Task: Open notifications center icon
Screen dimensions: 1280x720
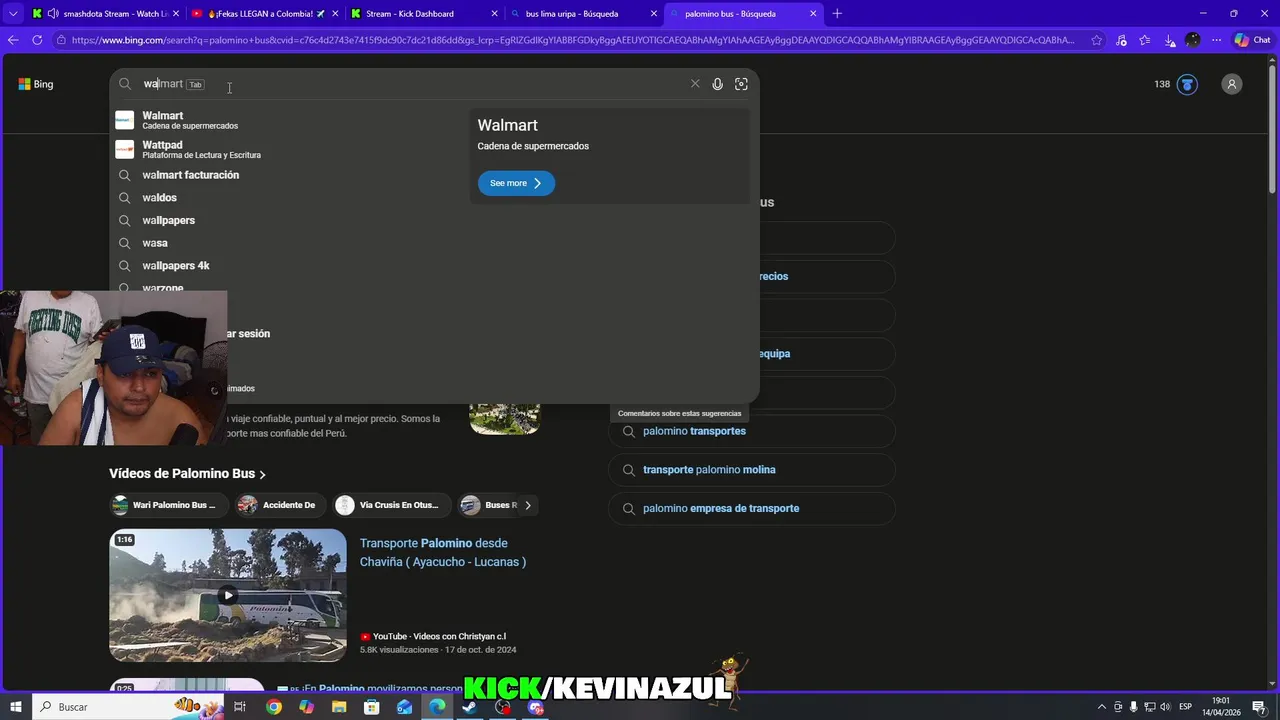Action: tap(1259, 707)
